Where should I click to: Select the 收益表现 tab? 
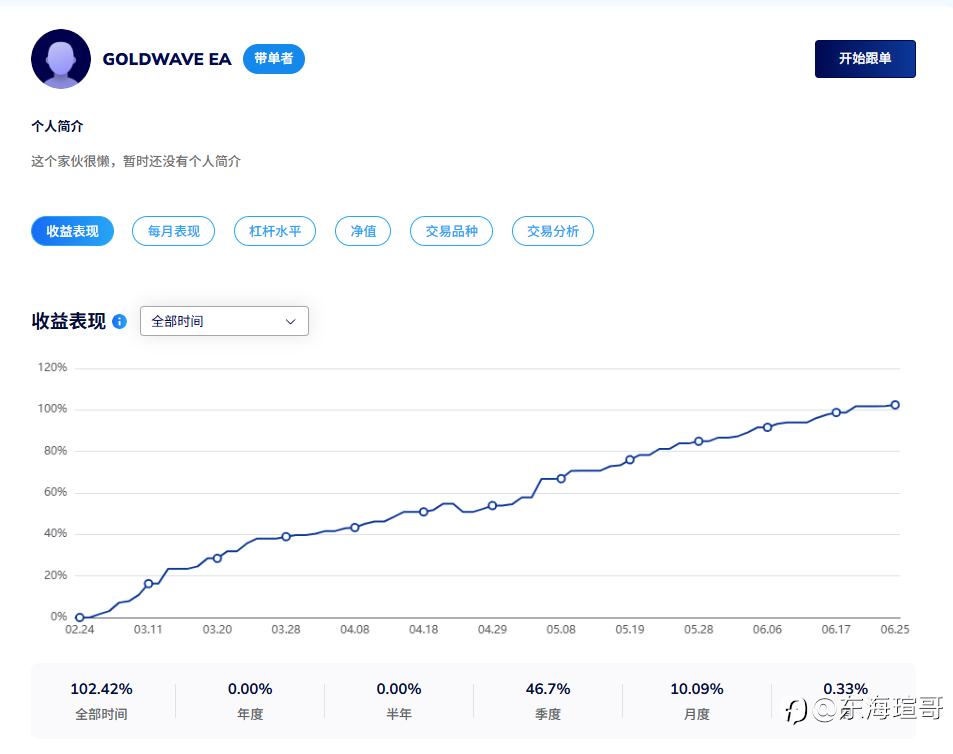coord(72,231)
